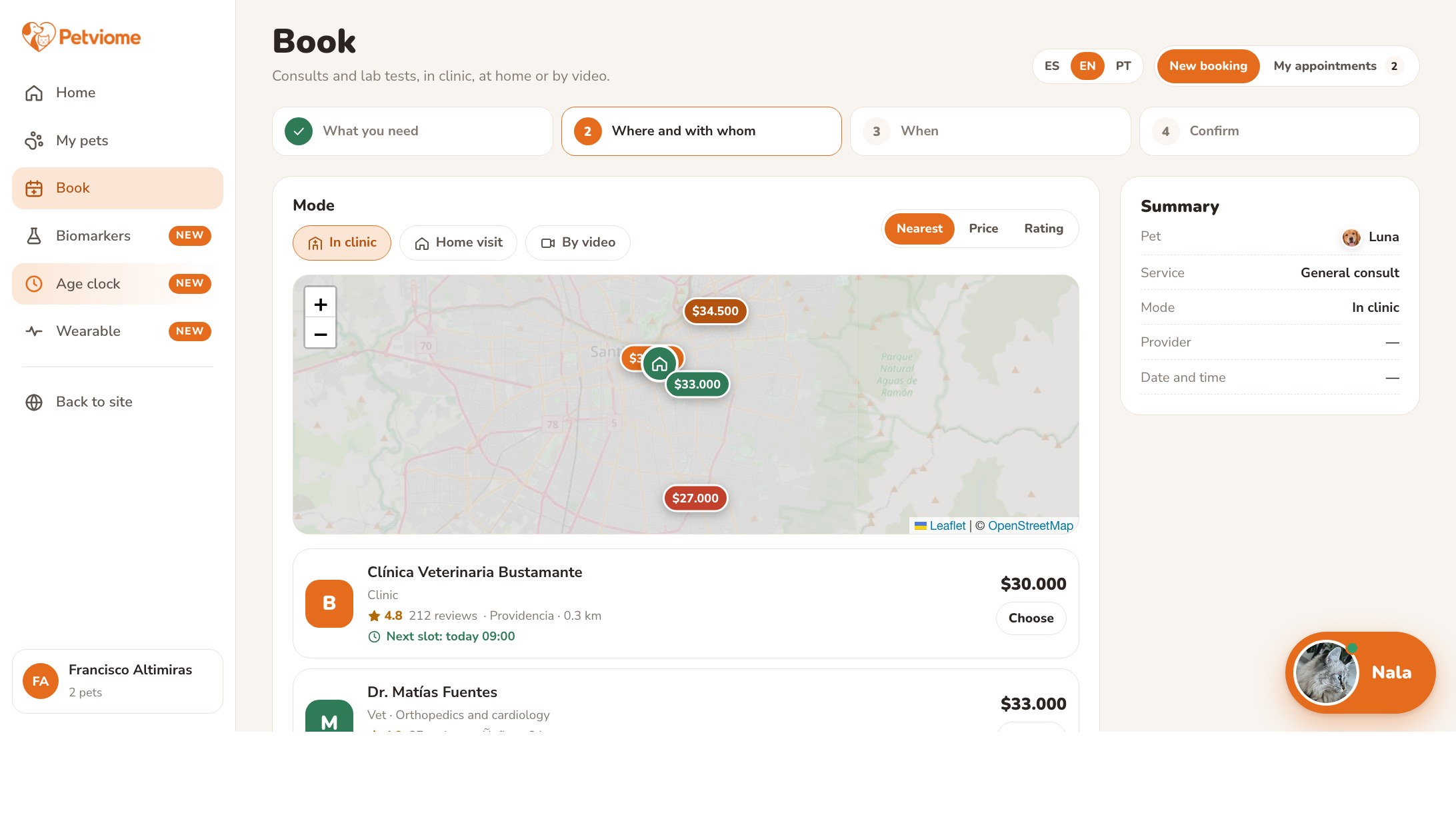The width and height of the screenshot is (1456, 819).
Task: Select Book in sidebar menu
Action: pyautogui.click(x=117, y=189)
